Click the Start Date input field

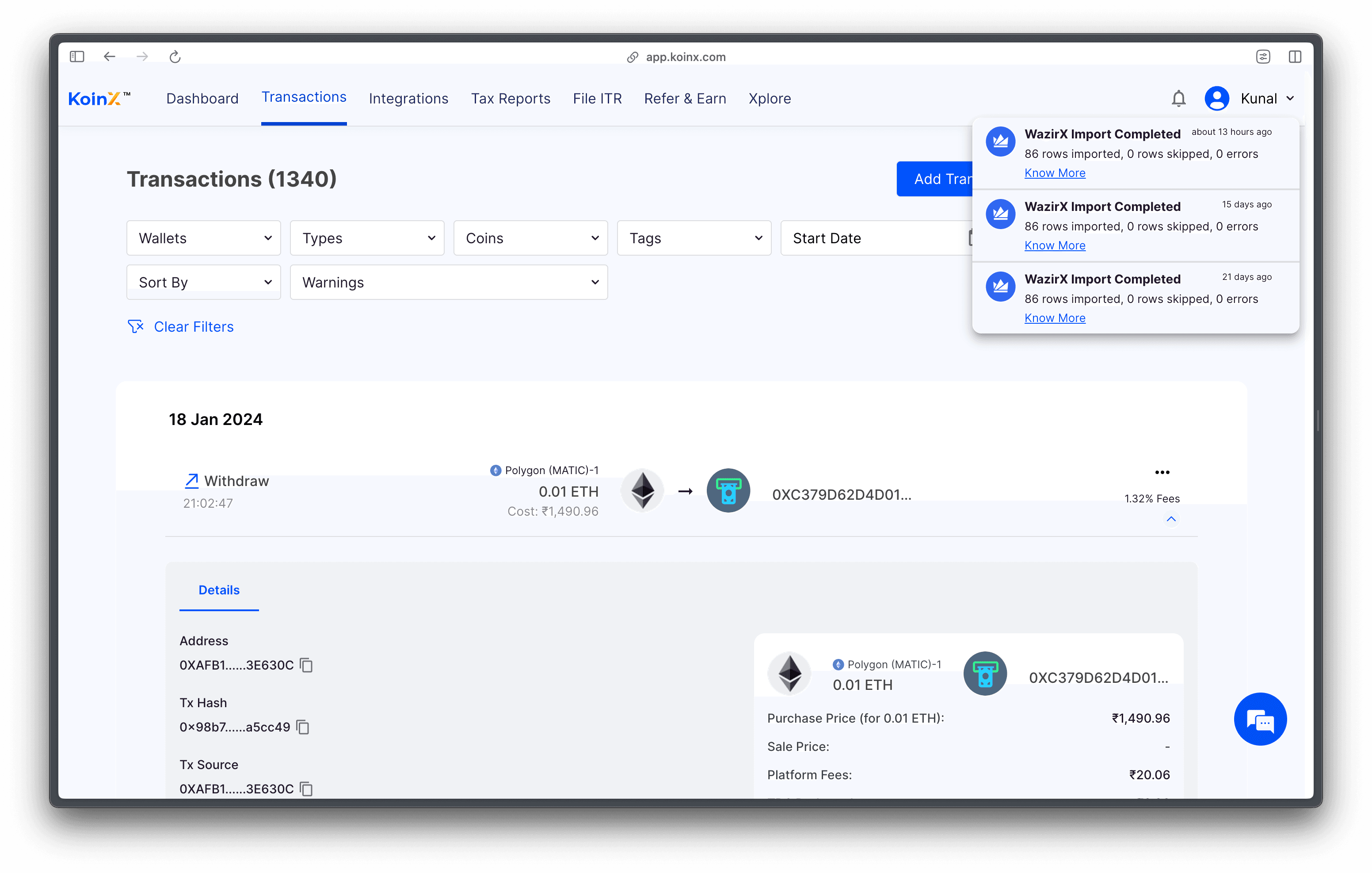tap(872, 238)
